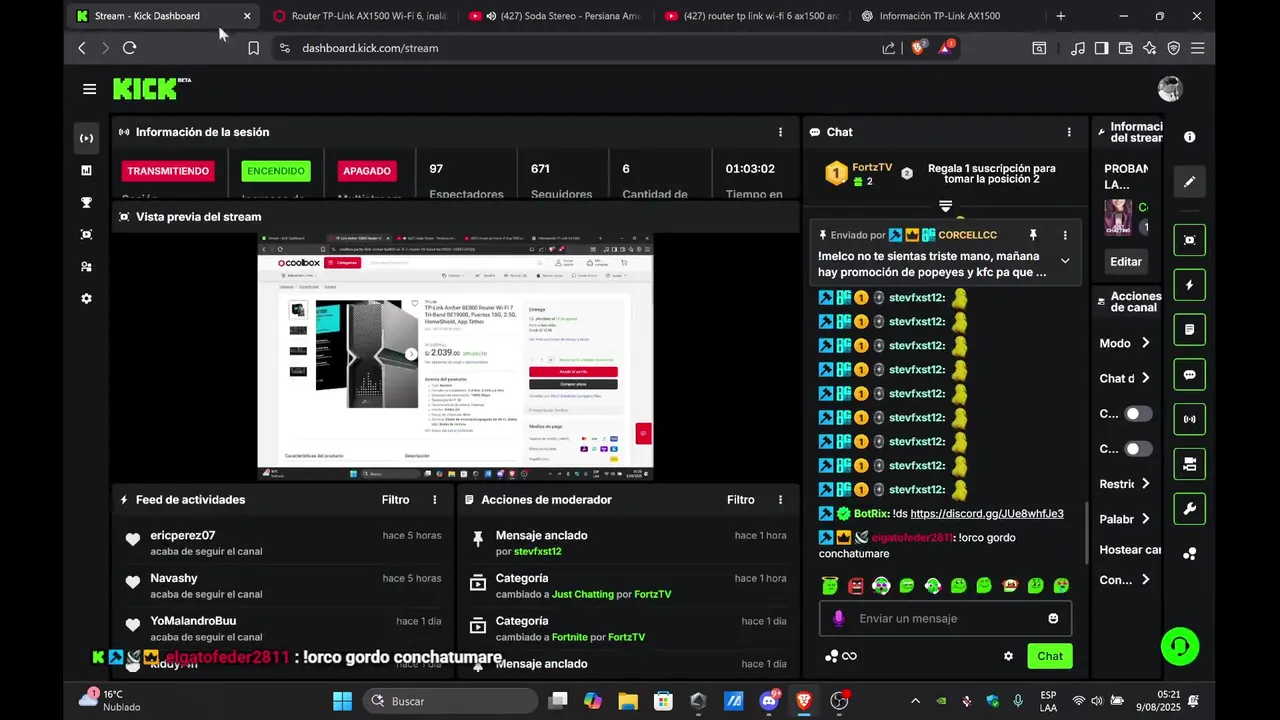Open the green headset support button
The width and height of the screenshot is (1280, 720).
[1180, 646]
